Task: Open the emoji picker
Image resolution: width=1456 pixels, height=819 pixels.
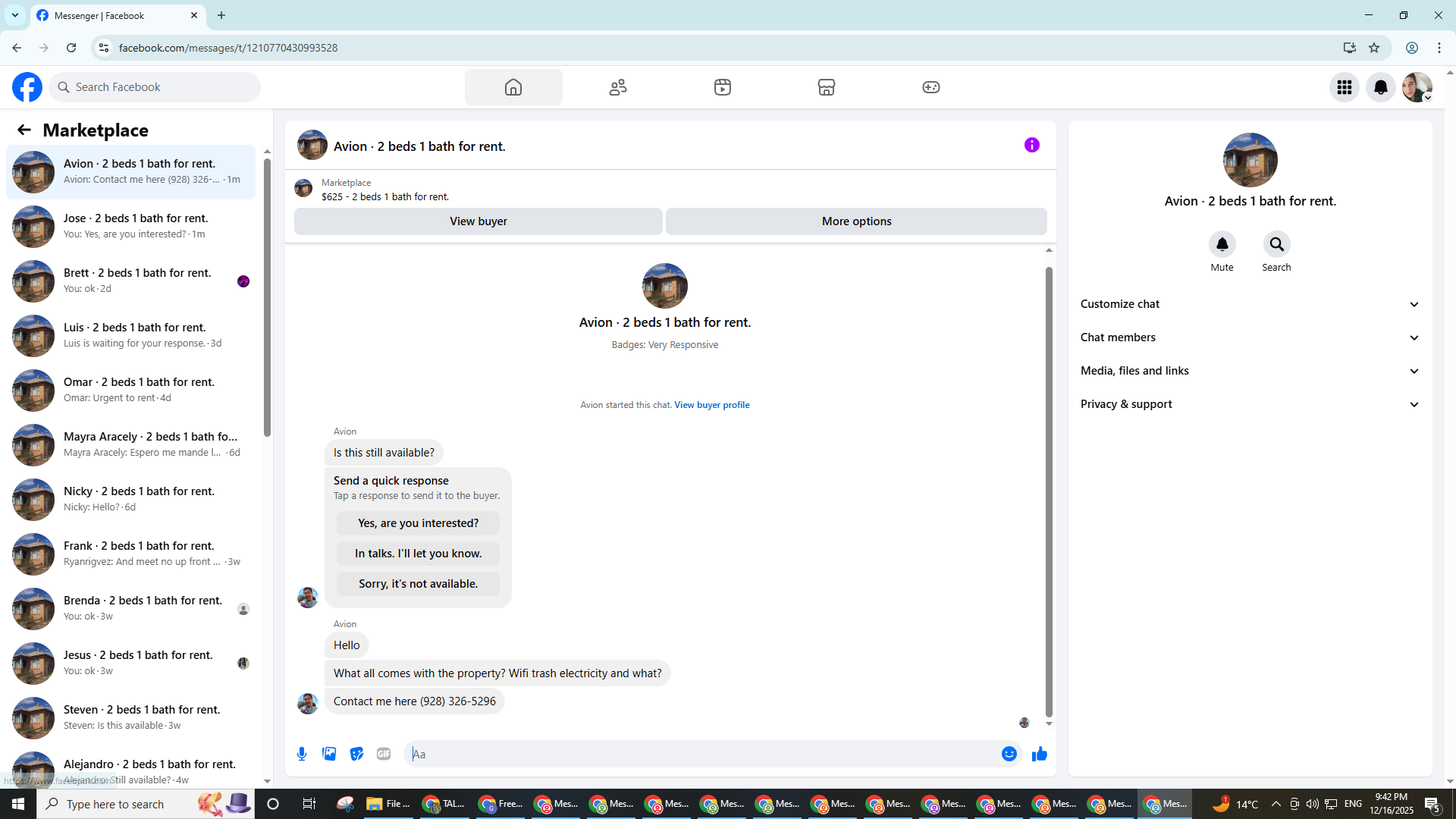Action: point(1009,754)
